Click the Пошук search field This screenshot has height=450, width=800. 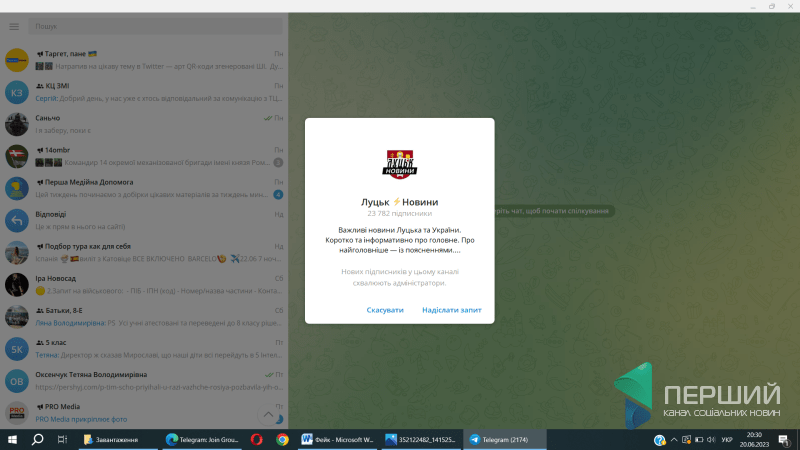click(150, 26)
